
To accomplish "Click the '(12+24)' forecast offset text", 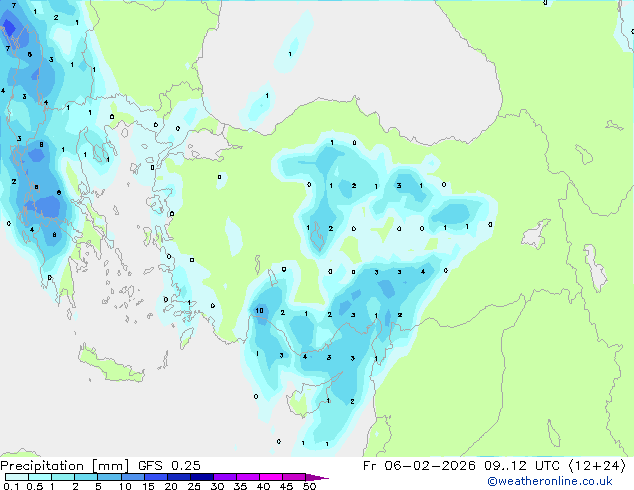I will point(596,466).
